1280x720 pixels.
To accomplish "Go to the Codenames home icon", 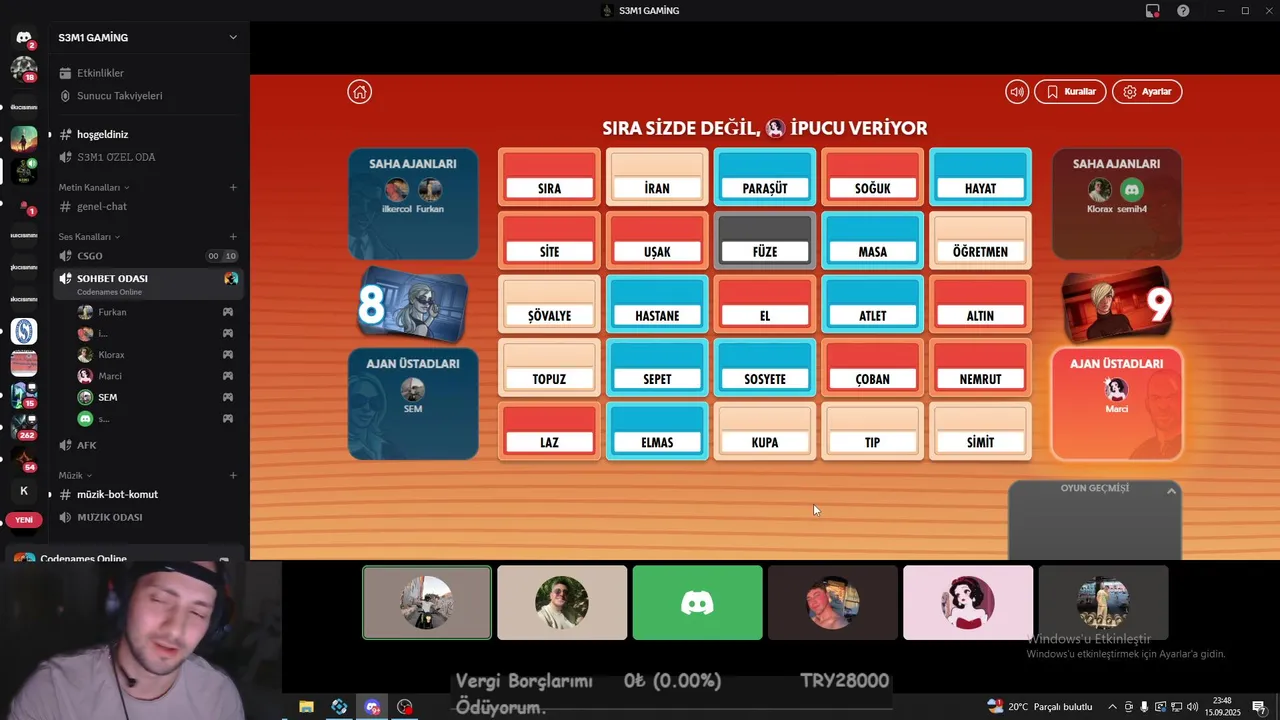I will 359,92.
